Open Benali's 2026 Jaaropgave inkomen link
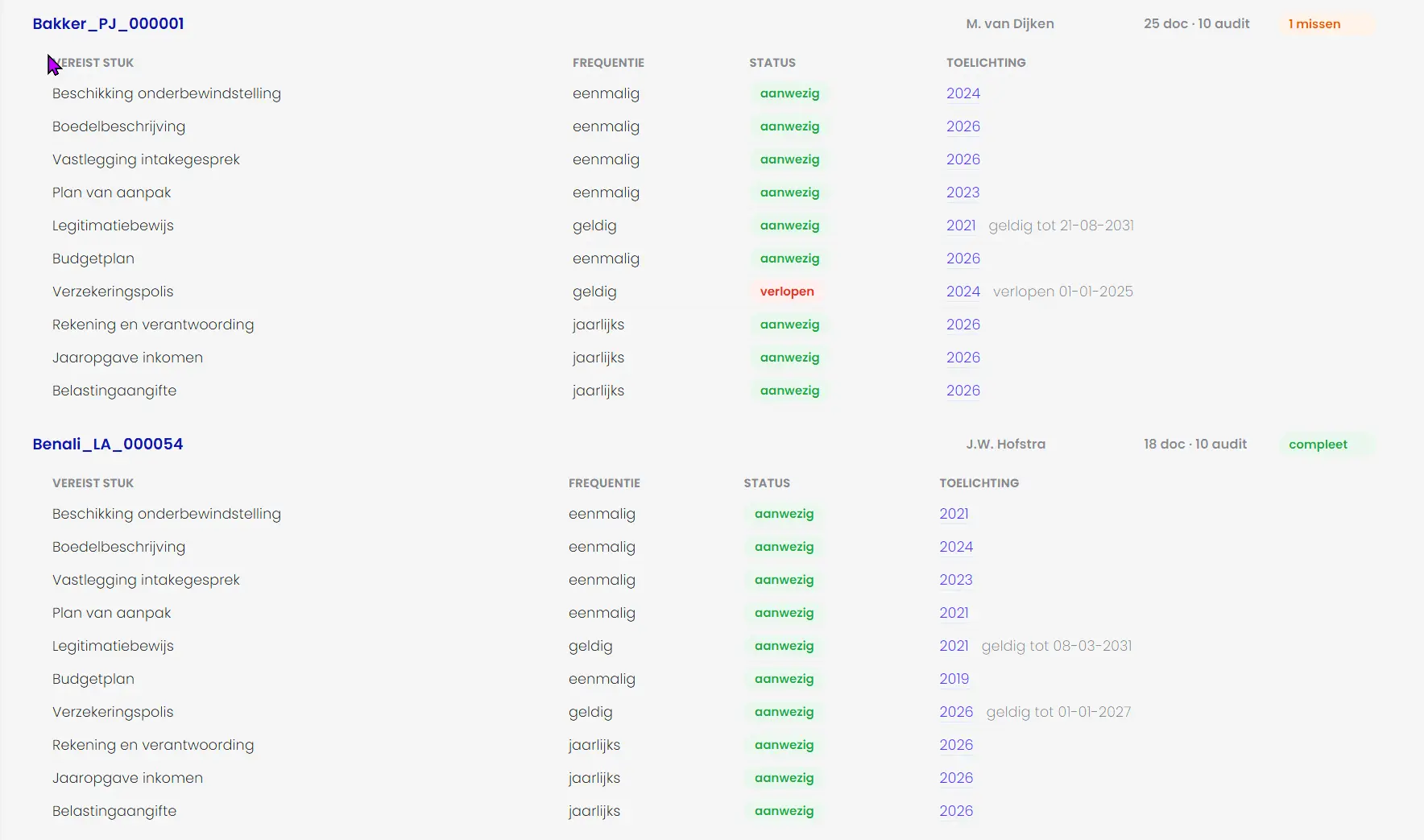 (956, 778)
